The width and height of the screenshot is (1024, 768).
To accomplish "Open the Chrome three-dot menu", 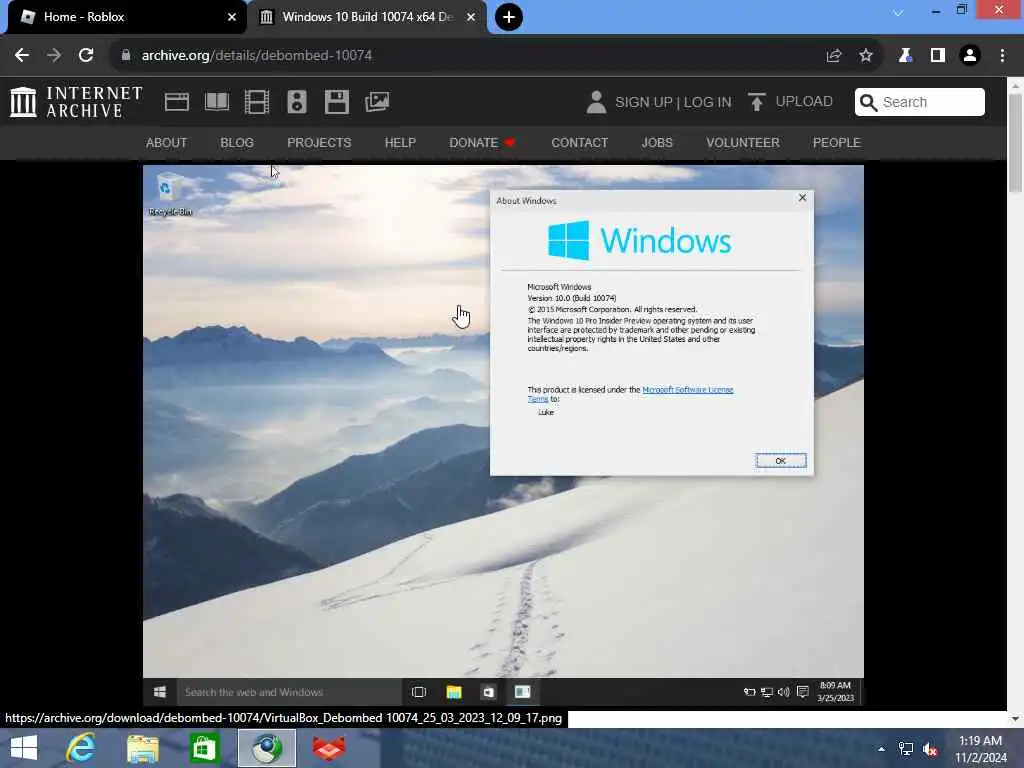I will (x=1002, y=56).
